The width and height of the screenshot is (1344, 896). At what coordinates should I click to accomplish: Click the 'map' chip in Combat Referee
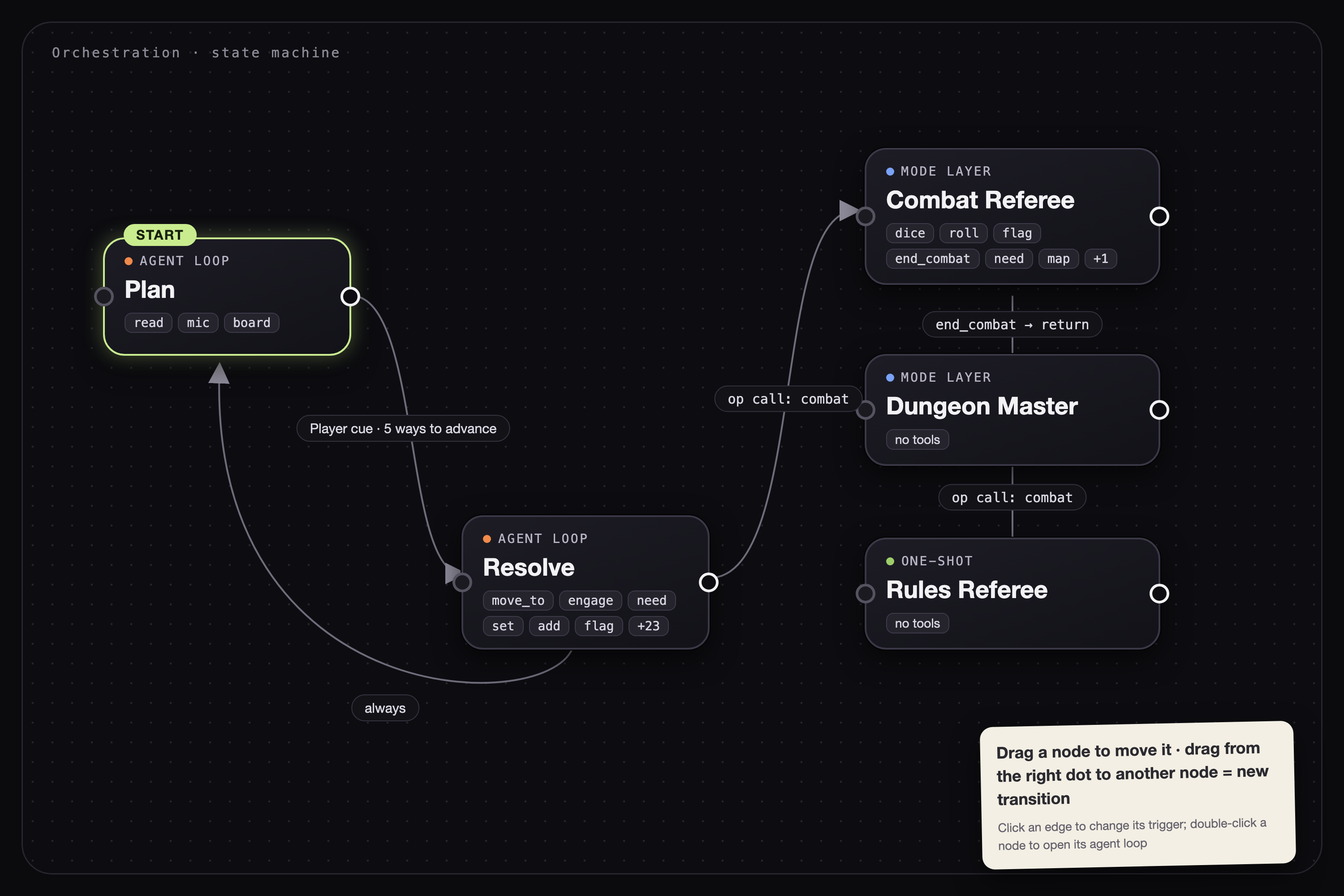(x=1058, y=259)
